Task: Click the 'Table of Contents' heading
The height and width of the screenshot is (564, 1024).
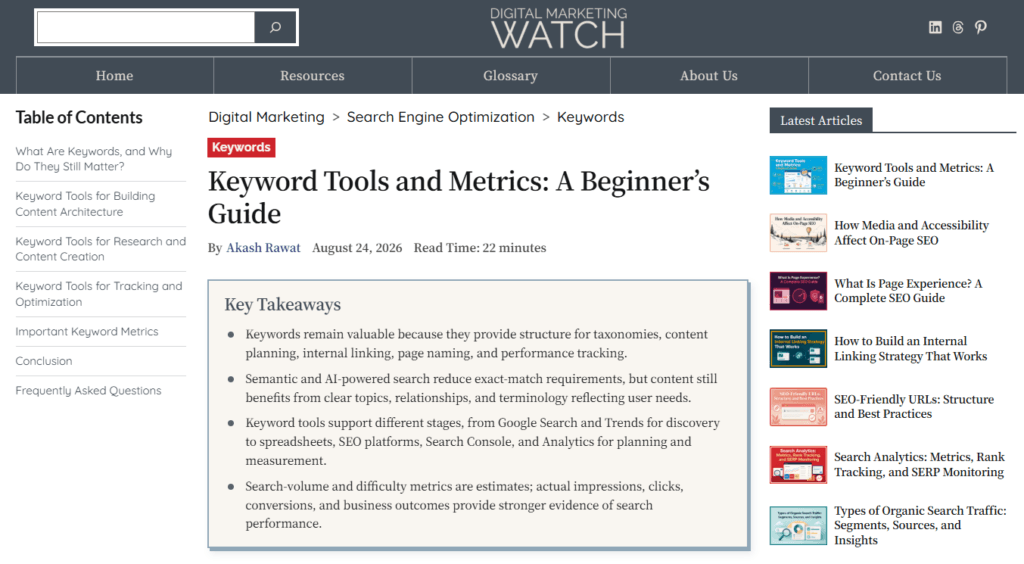Action: 79,118
